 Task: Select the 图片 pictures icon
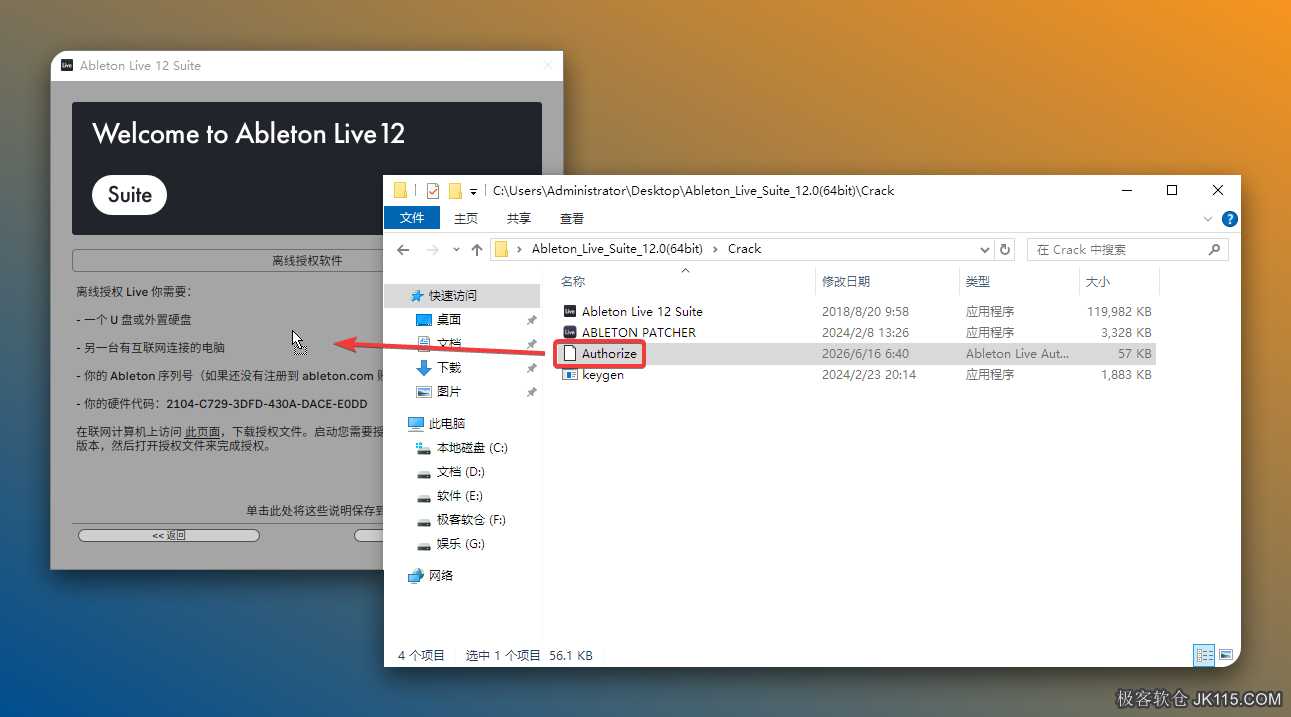coord(424,392)
